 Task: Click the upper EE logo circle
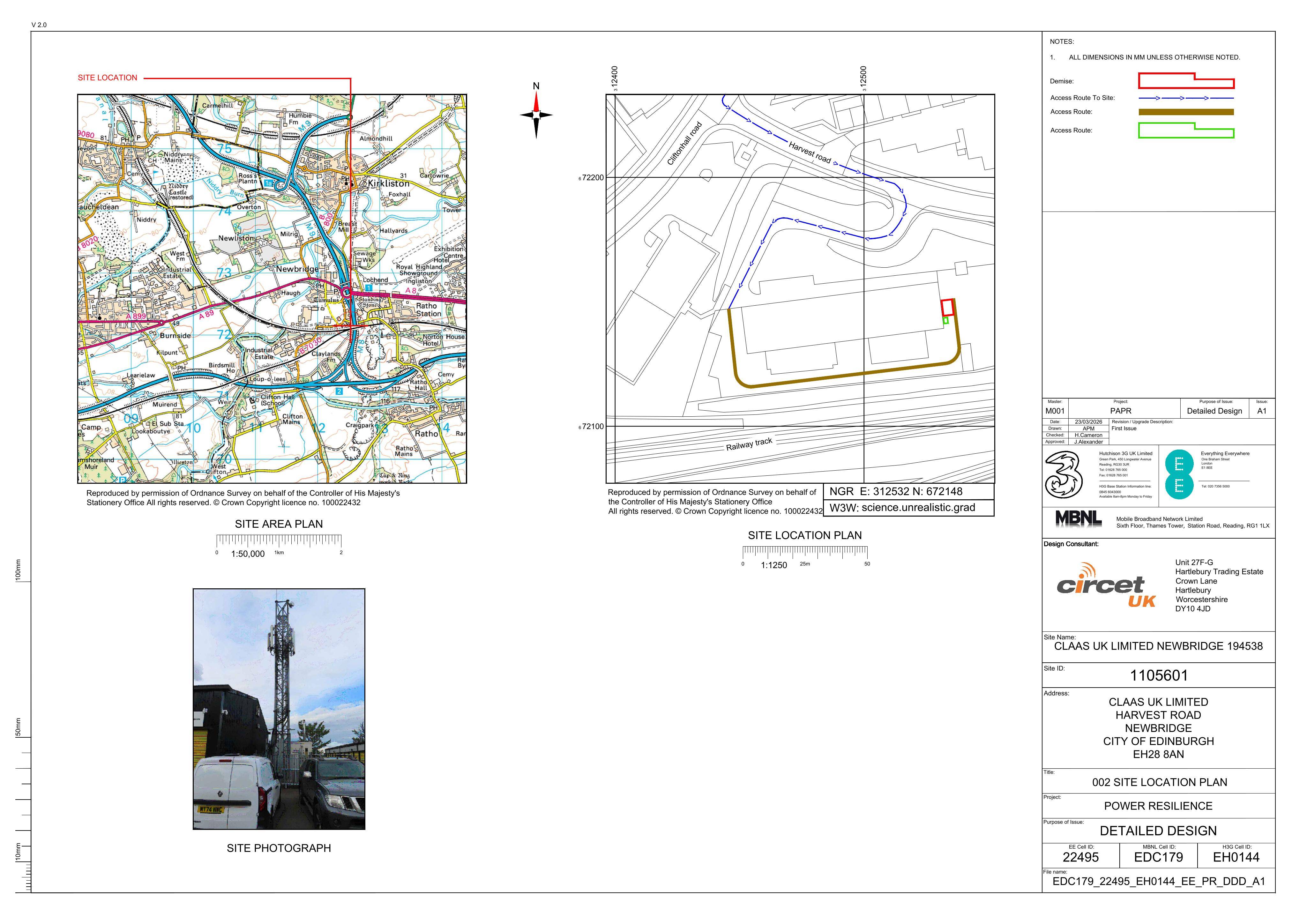pyautogui.click(x=1179, y=463)
